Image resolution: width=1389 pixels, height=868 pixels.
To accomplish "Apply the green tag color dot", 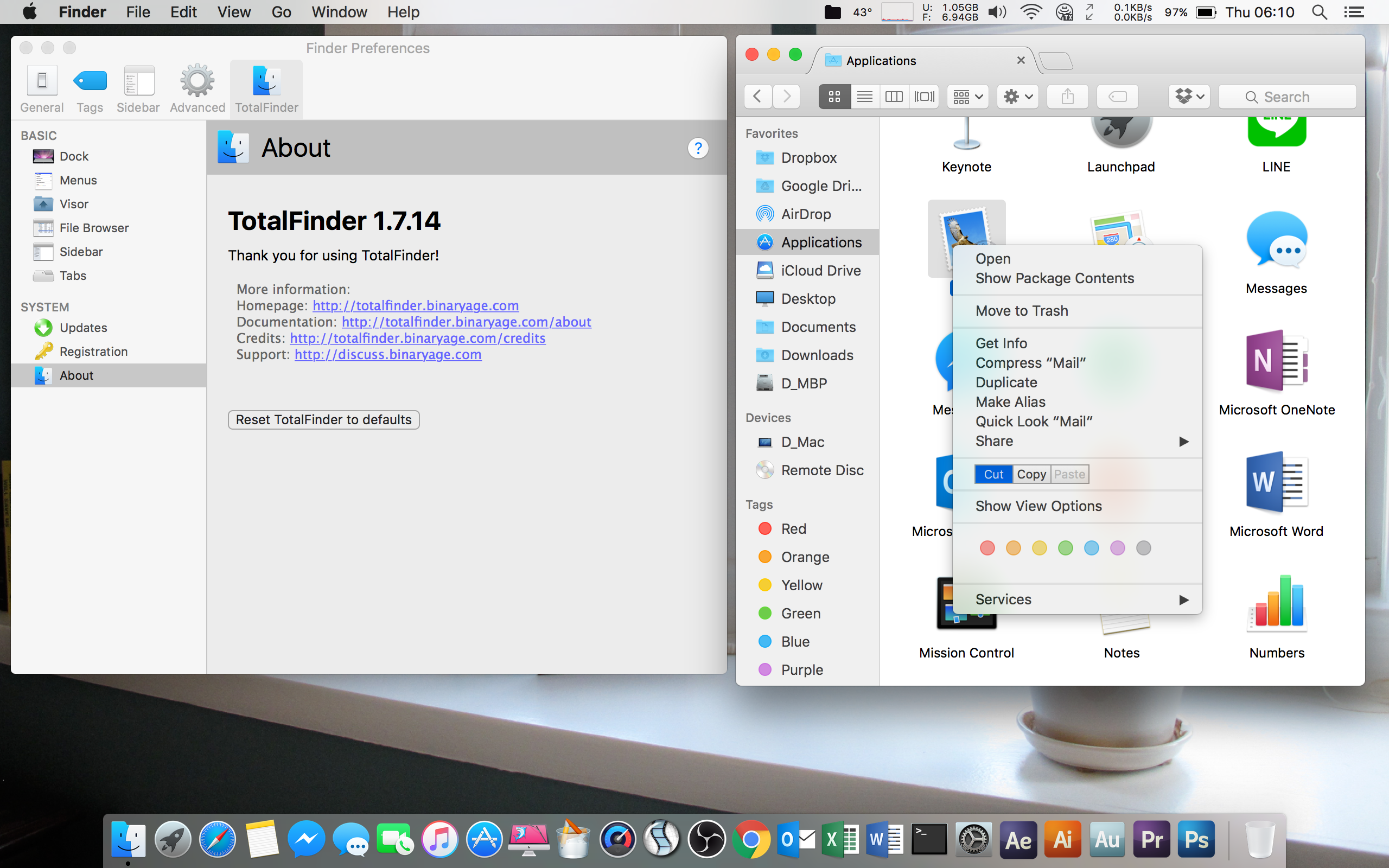I will pyautogui.click(x=1065, y=548).
